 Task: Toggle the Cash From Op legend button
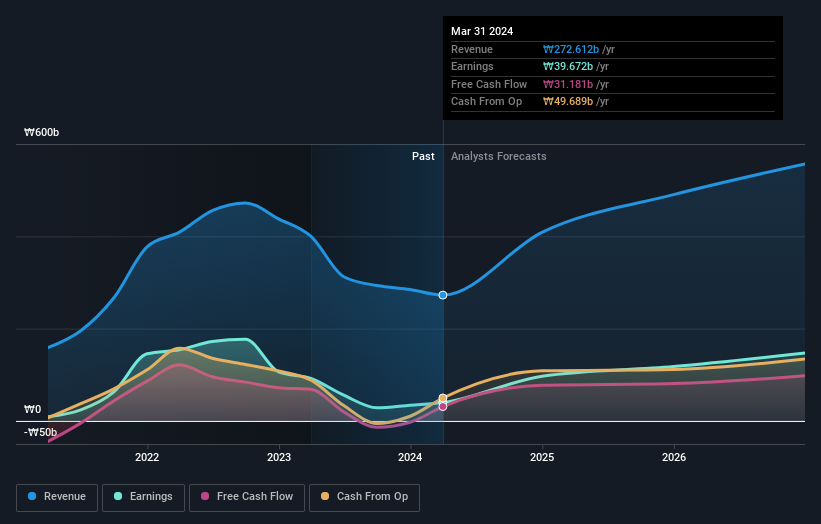[x=364, y=497]
